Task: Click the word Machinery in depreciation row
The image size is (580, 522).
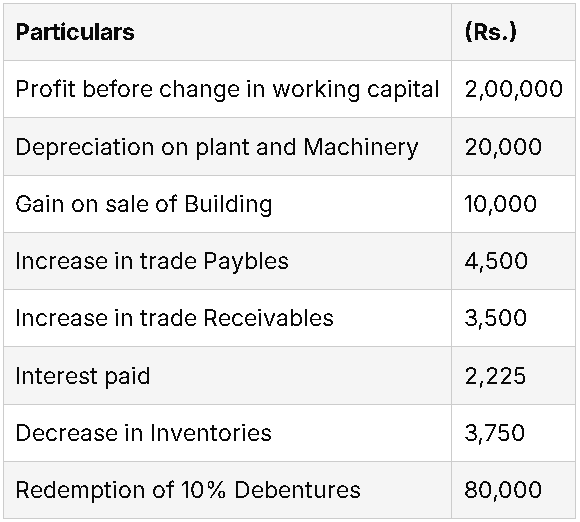Action: 361,148
